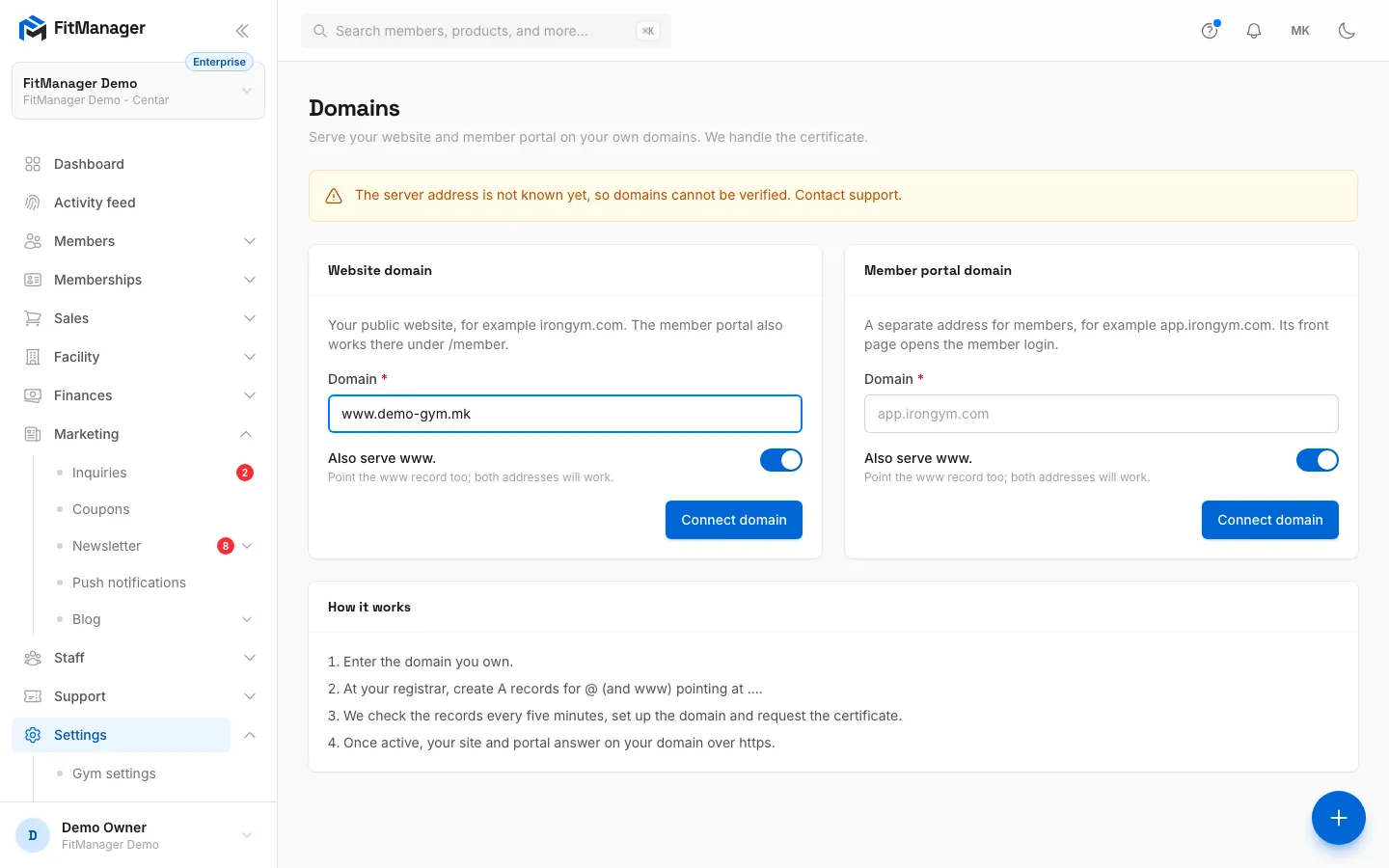This screenshot has width=1389, height=868.
Task: Click Connect domain for Member portal domain
Action: click(1270, 520)
